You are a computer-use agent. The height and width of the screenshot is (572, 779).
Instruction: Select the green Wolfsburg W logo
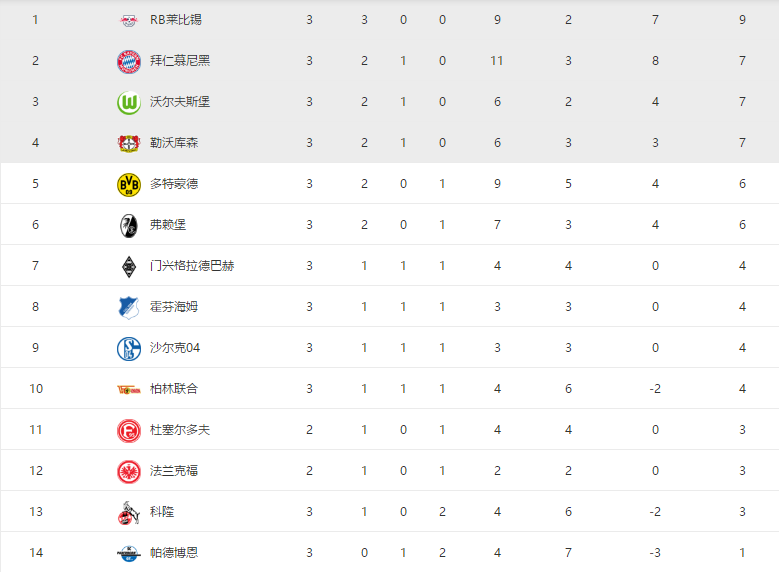pos(129,102)
